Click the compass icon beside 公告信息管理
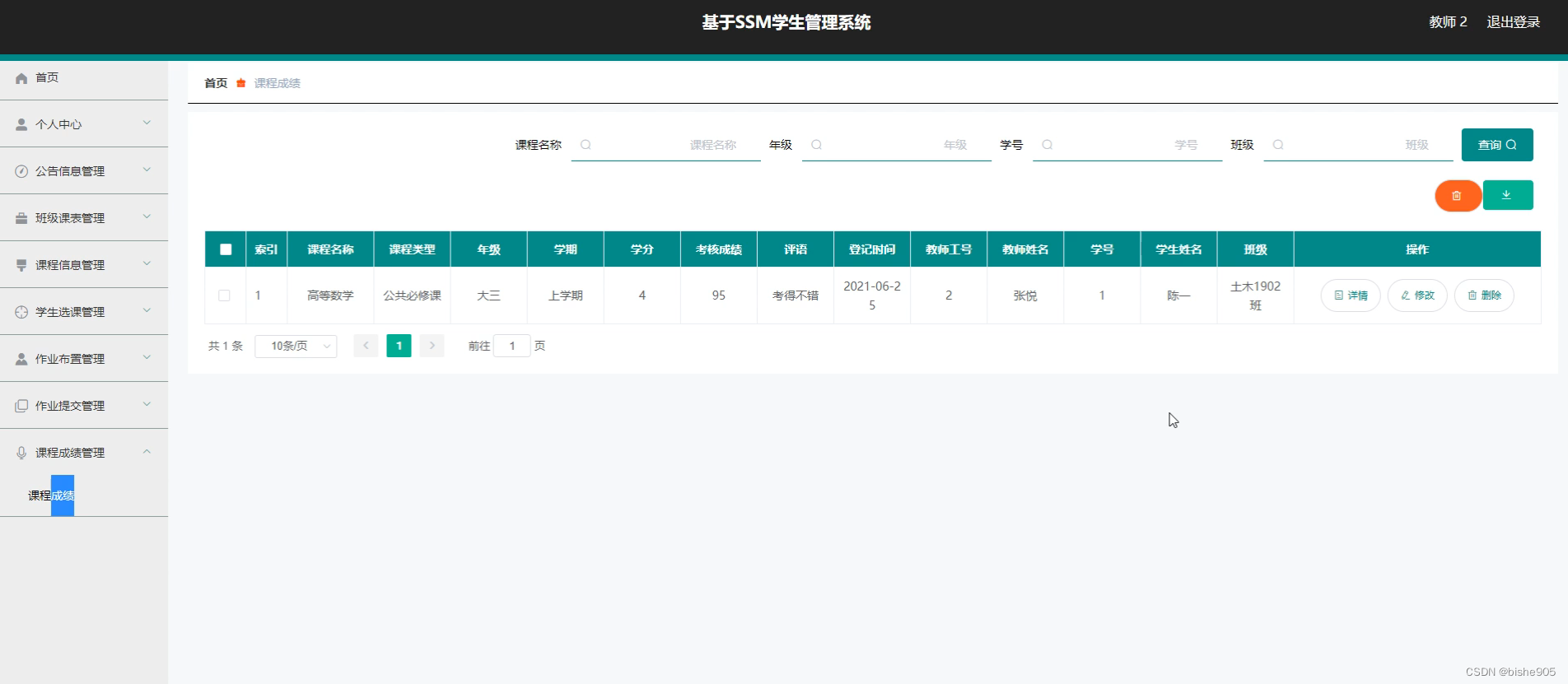The image size is (1568, 684). 21,172
